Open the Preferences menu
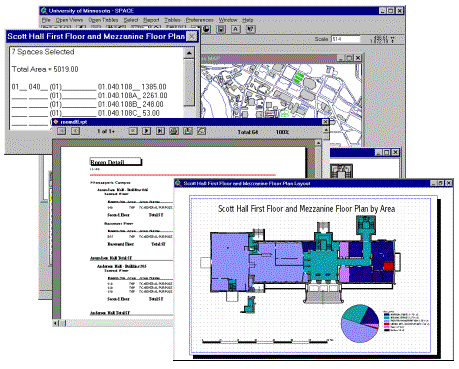This screenshot has width=459, height=369. pyautogui.click(x=199, y=20)
